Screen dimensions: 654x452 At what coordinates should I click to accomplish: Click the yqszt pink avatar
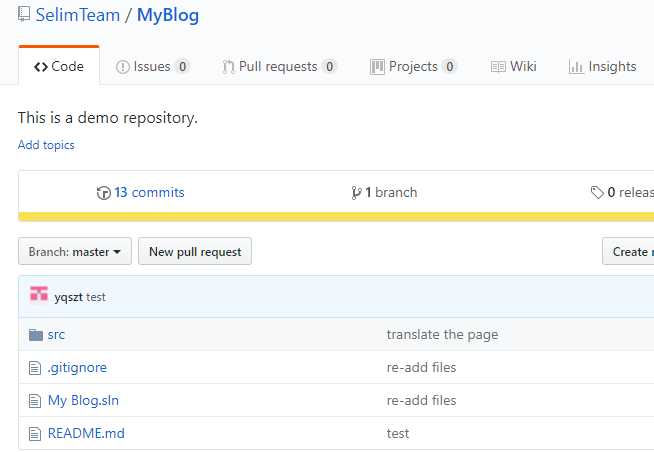click(39, 294)
